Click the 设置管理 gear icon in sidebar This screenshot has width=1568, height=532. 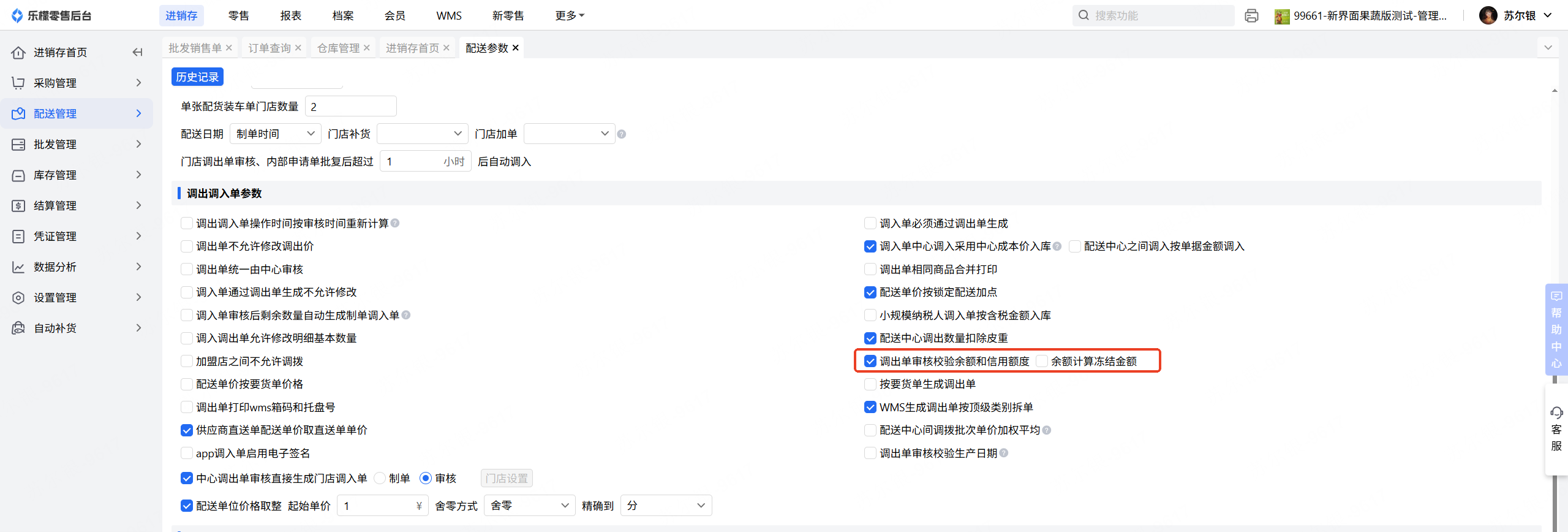pos(18,298)
